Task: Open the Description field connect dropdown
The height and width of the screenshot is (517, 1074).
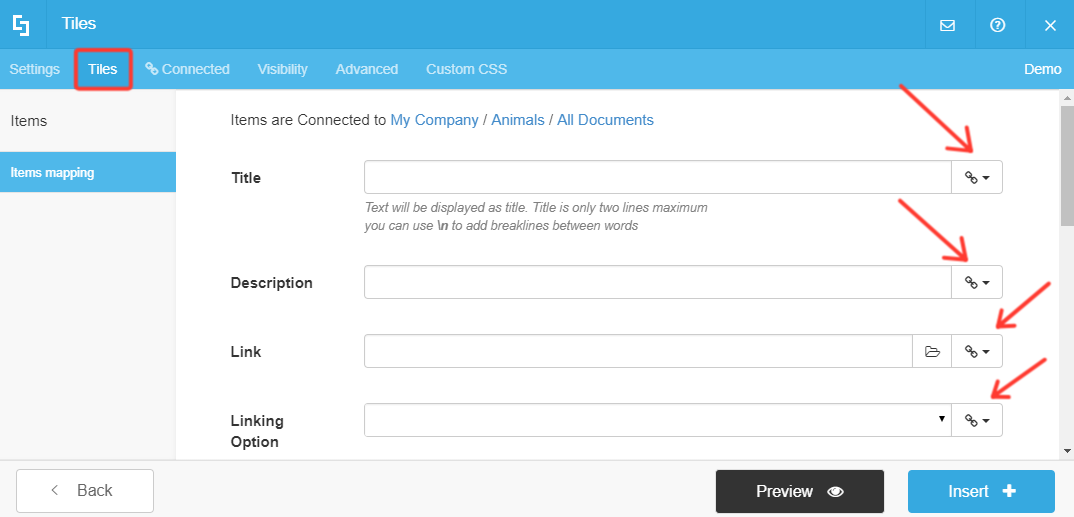Action: click(977, 282)
